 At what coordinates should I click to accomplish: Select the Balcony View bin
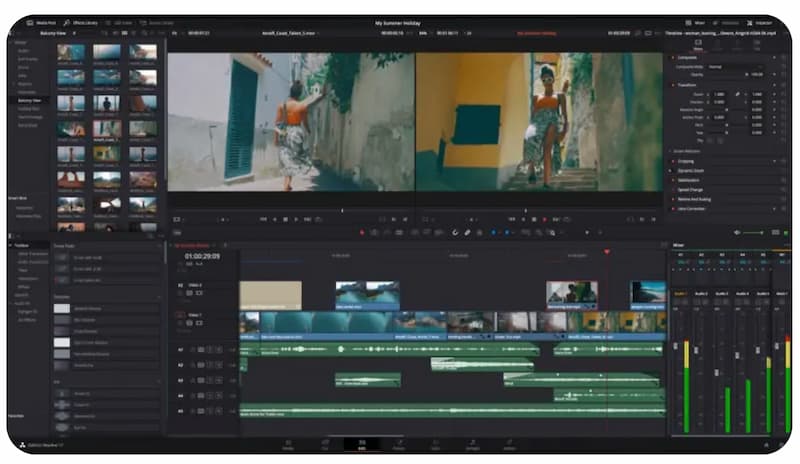(x=29, y=100)
